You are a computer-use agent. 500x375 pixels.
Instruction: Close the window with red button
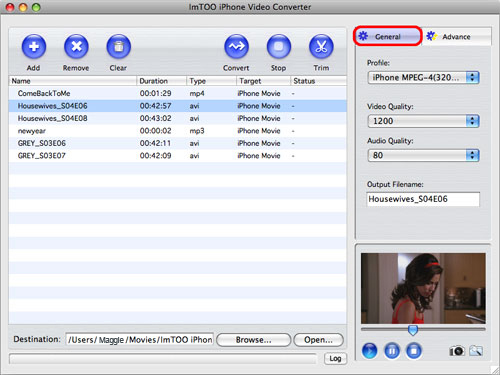tap(10, 7)
